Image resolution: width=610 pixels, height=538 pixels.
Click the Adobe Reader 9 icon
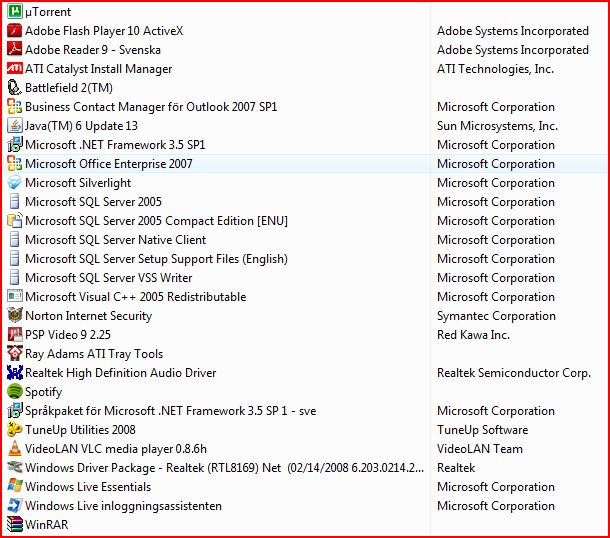point(14,49)
